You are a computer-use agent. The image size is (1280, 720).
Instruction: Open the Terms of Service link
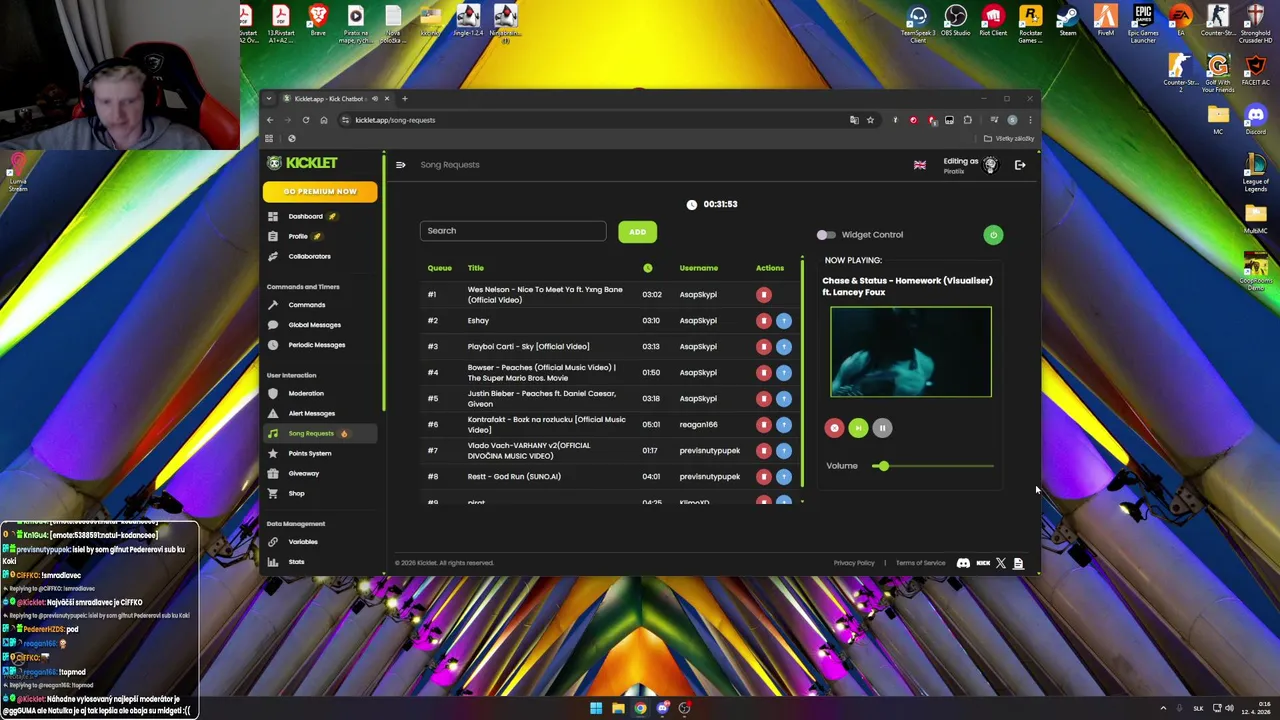(920, 563)
